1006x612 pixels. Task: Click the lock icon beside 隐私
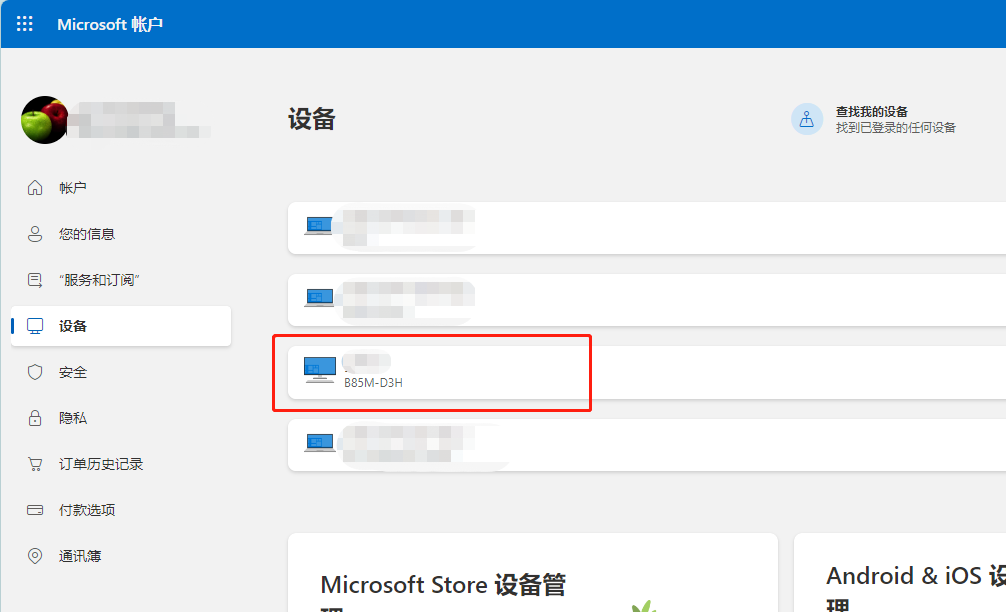coord(35,418)
